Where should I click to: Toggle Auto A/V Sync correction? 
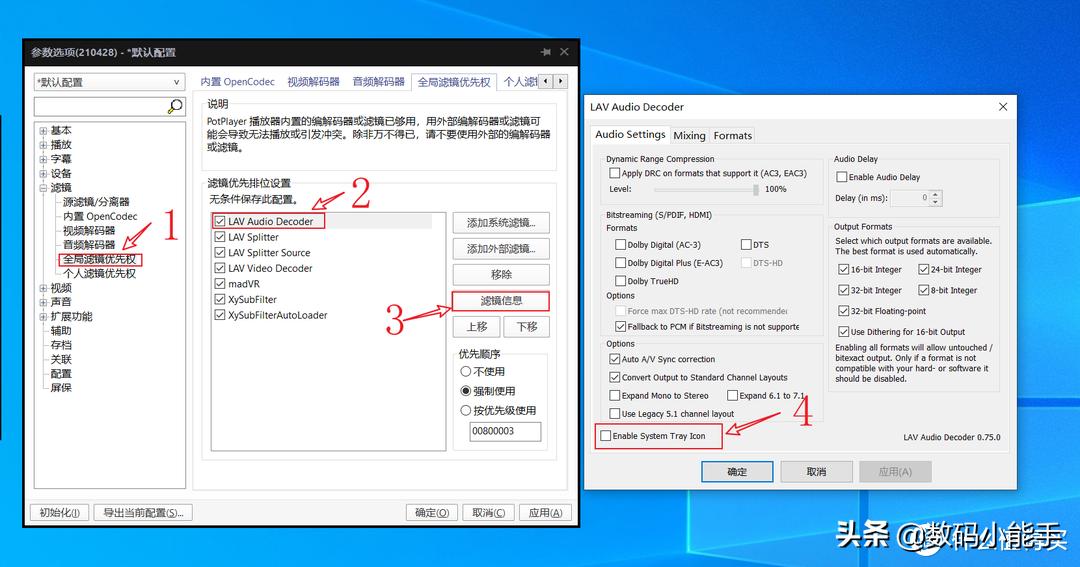click(614, 359)
